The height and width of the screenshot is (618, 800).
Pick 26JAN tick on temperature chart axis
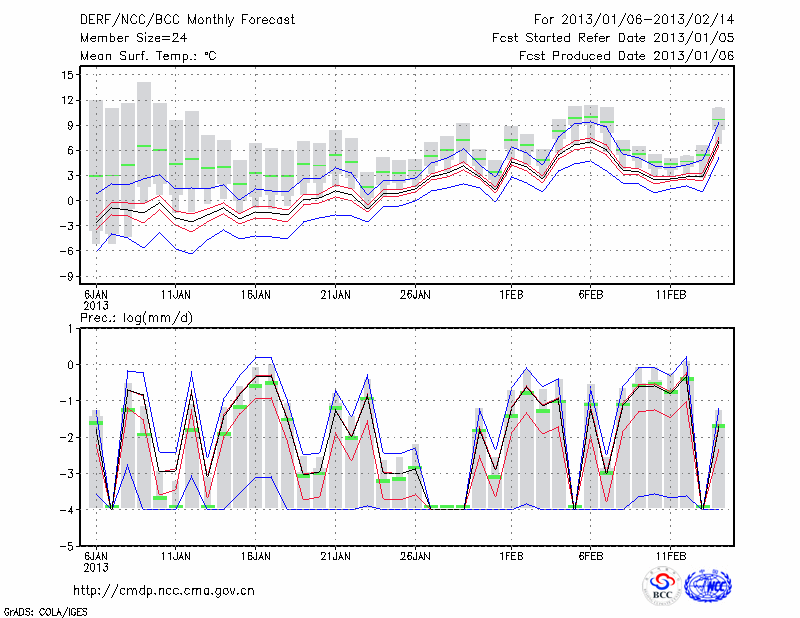[x=415, y=295]
